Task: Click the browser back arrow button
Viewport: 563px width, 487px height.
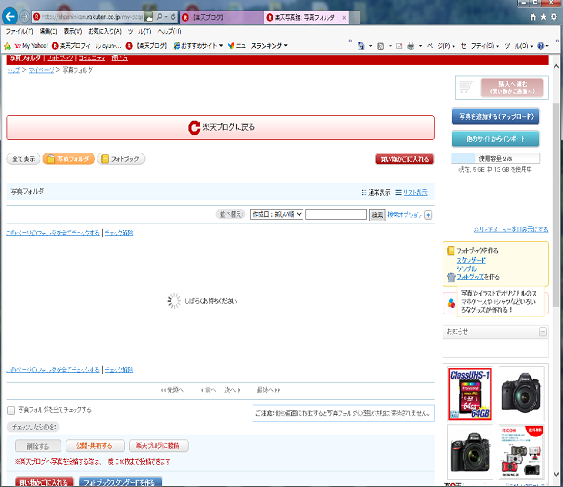Action: (x=10, y=16)
